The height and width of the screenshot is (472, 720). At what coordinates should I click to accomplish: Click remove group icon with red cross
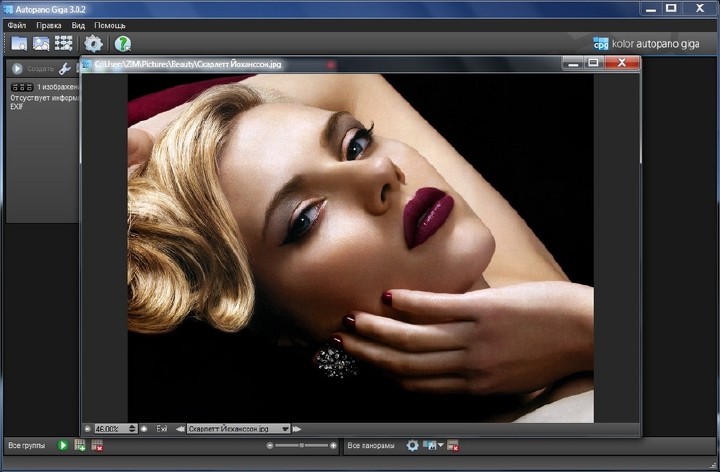(97, 445)
